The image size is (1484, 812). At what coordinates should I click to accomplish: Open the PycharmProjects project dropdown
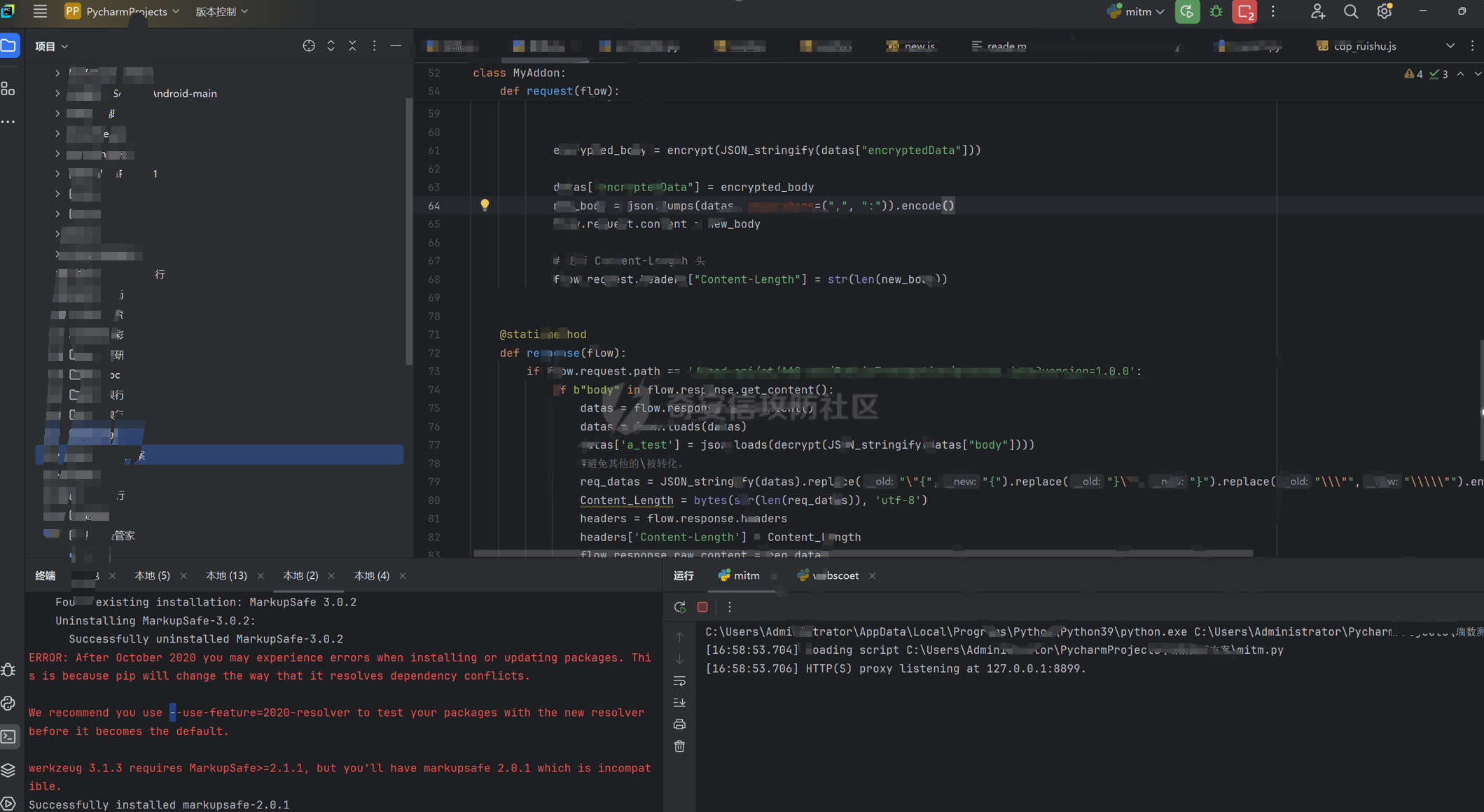click(x=123, y=11)
